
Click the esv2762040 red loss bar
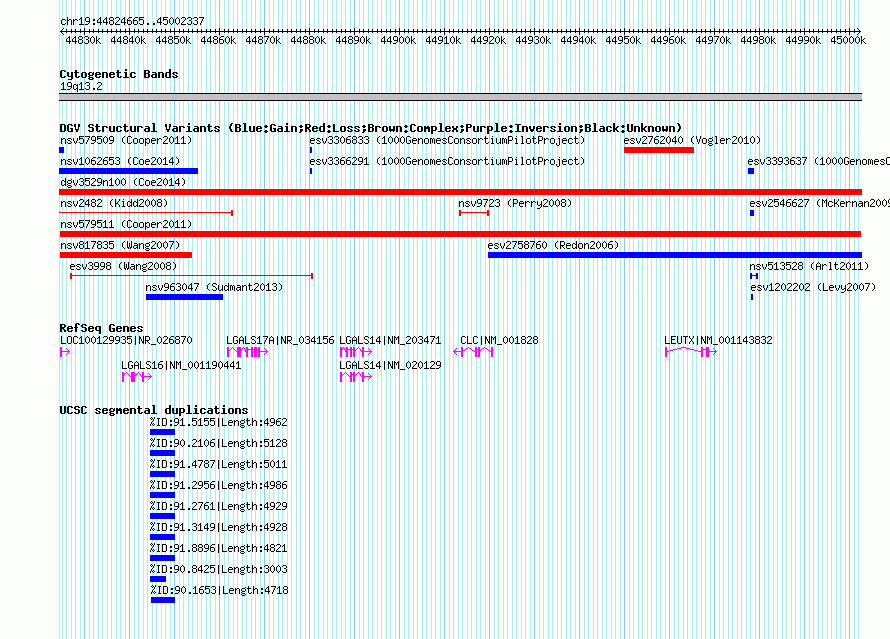[x=659, y=150]
